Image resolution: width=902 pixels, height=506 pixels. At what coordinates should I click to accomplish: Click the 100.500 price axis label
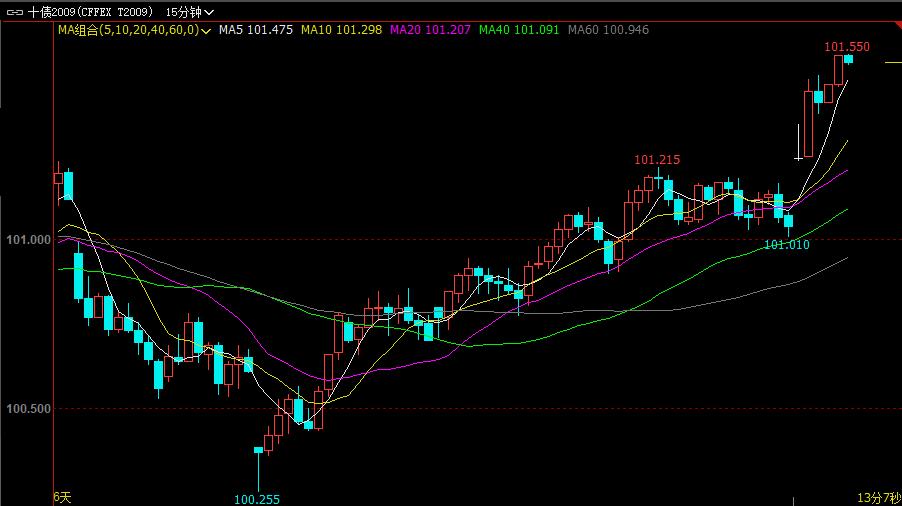[x=28, y=409]
